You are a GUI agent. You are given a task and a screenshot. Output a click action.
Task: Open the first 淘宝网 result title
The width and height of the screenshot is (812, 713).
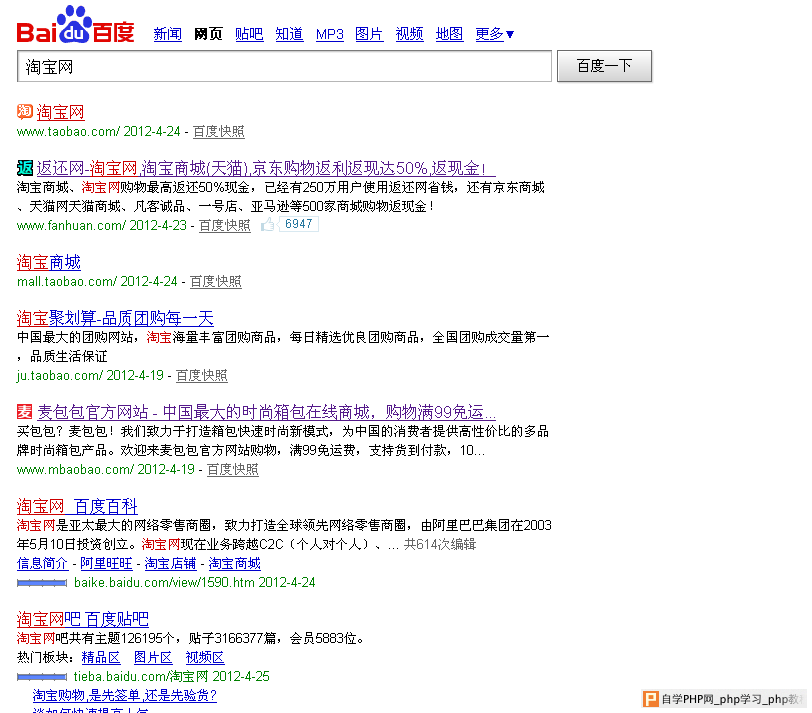point(61,112)
